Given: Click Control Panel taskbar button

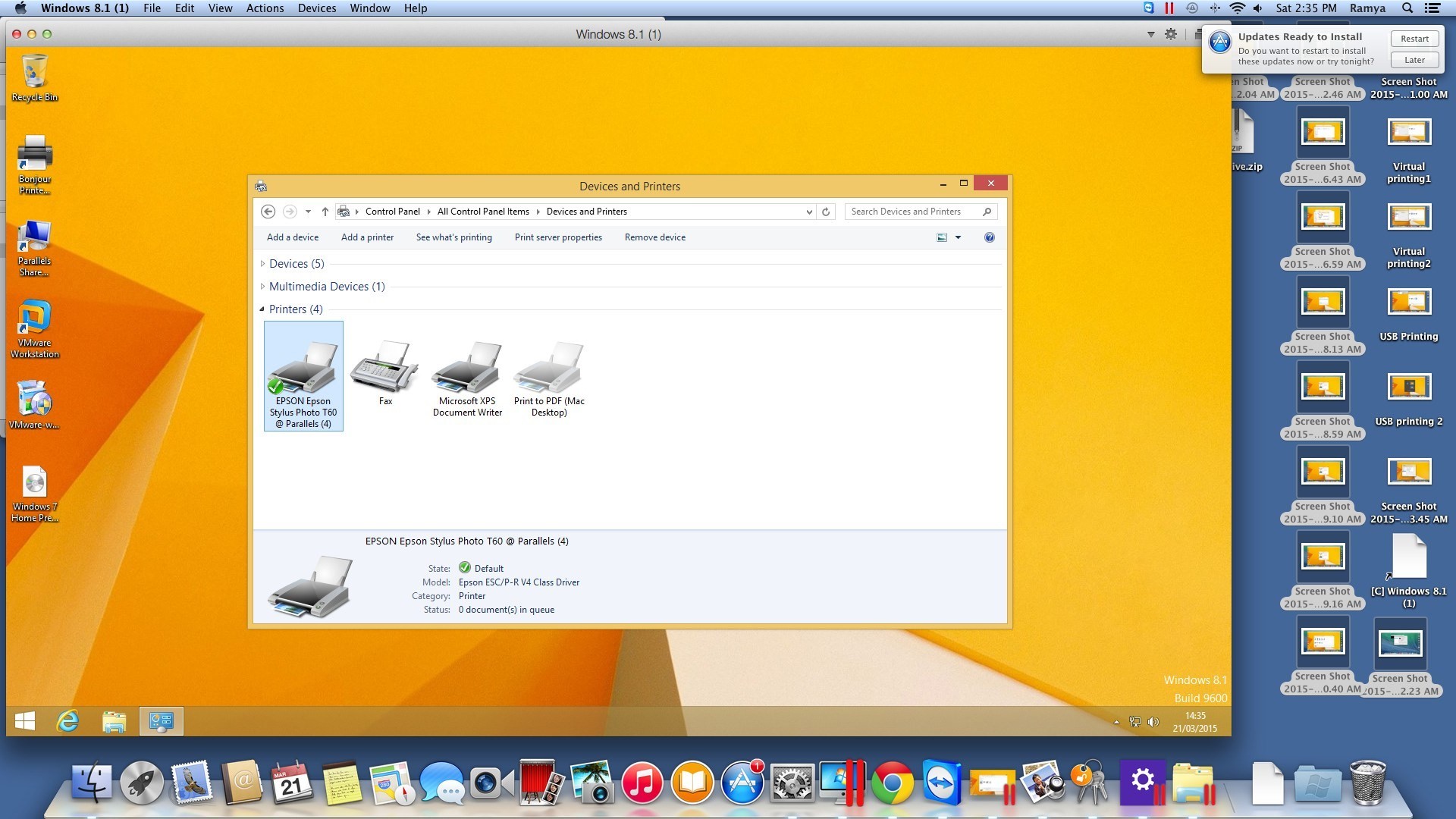Looking at the screenshot, I should tap(162, 721).
